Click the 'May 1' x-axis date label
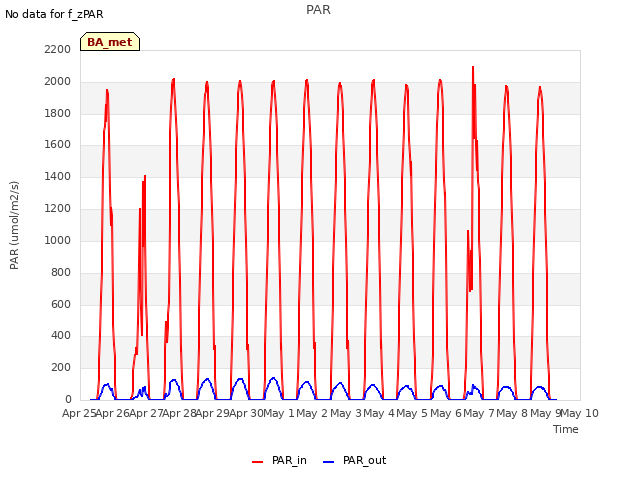This screenshot has height=480, width=640. pos(279,413)
